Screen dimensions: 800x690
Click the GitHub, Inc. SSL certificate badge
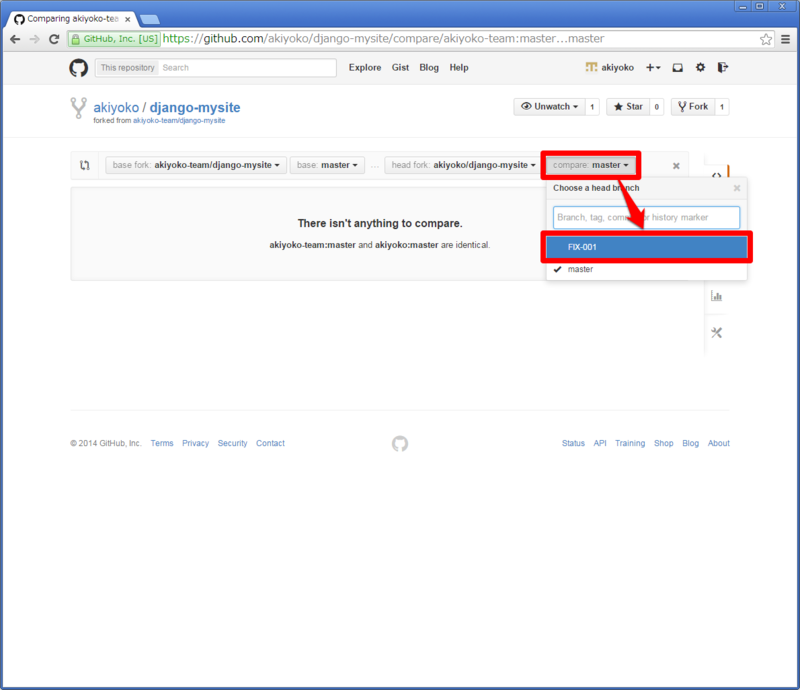pos(115,39)
